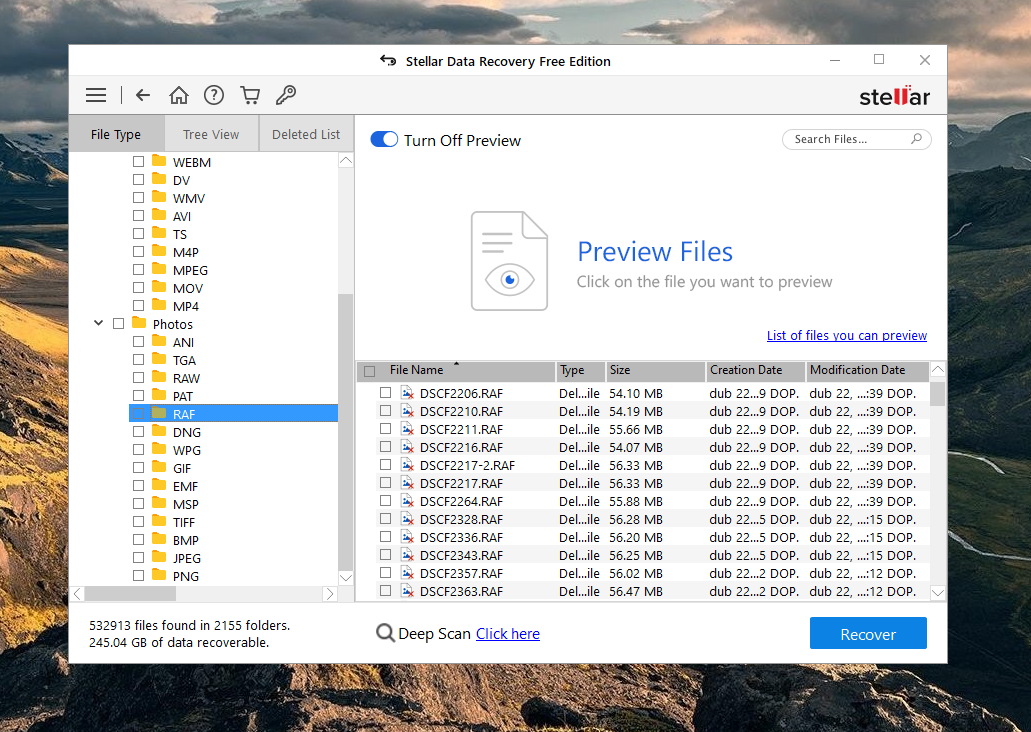Screen dimensions: 1031x732
Task: Tick the JPEG folder checkbox
Action: point(139,558)
